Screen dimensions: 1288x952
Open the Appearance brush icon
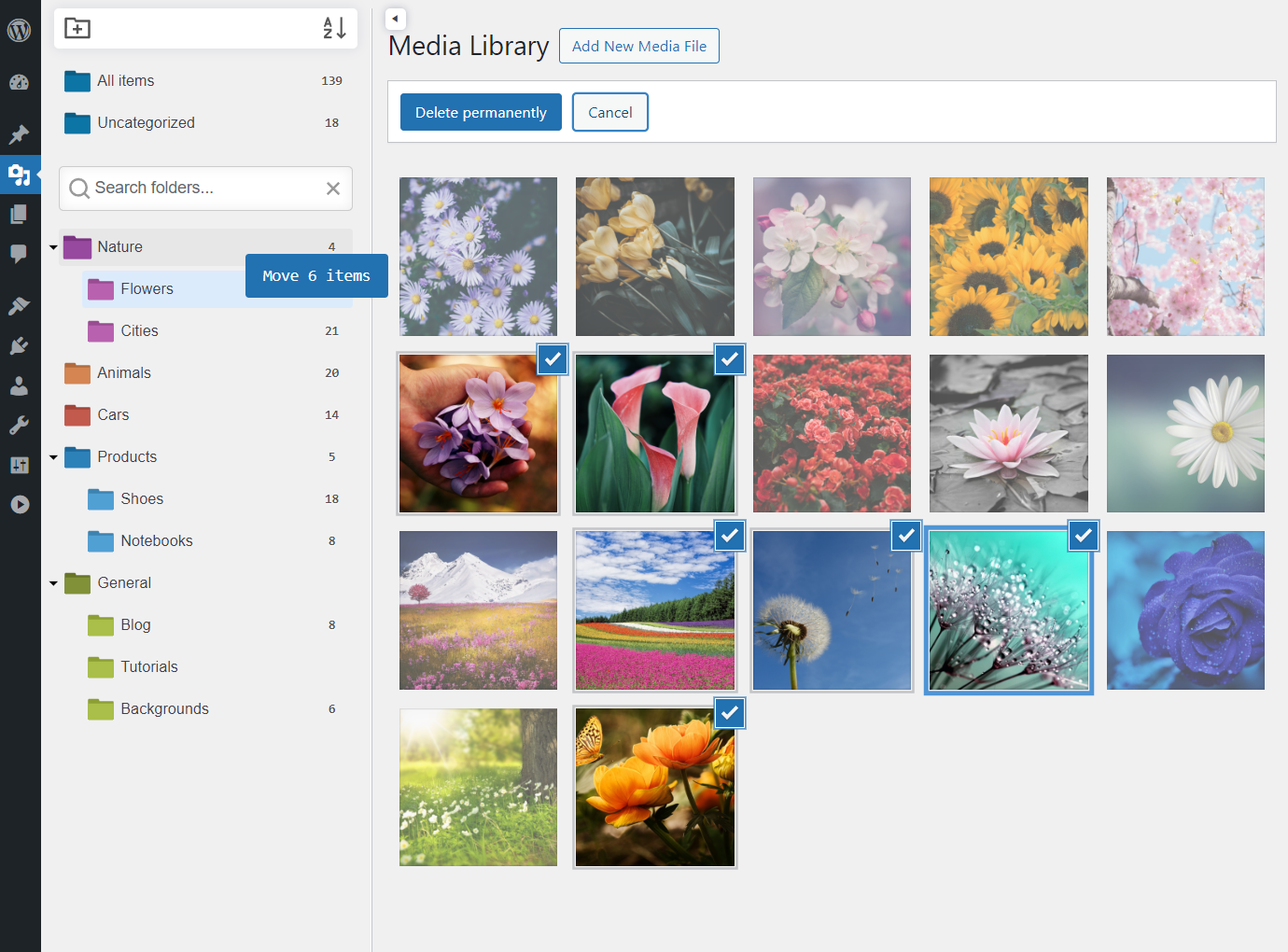19,306
